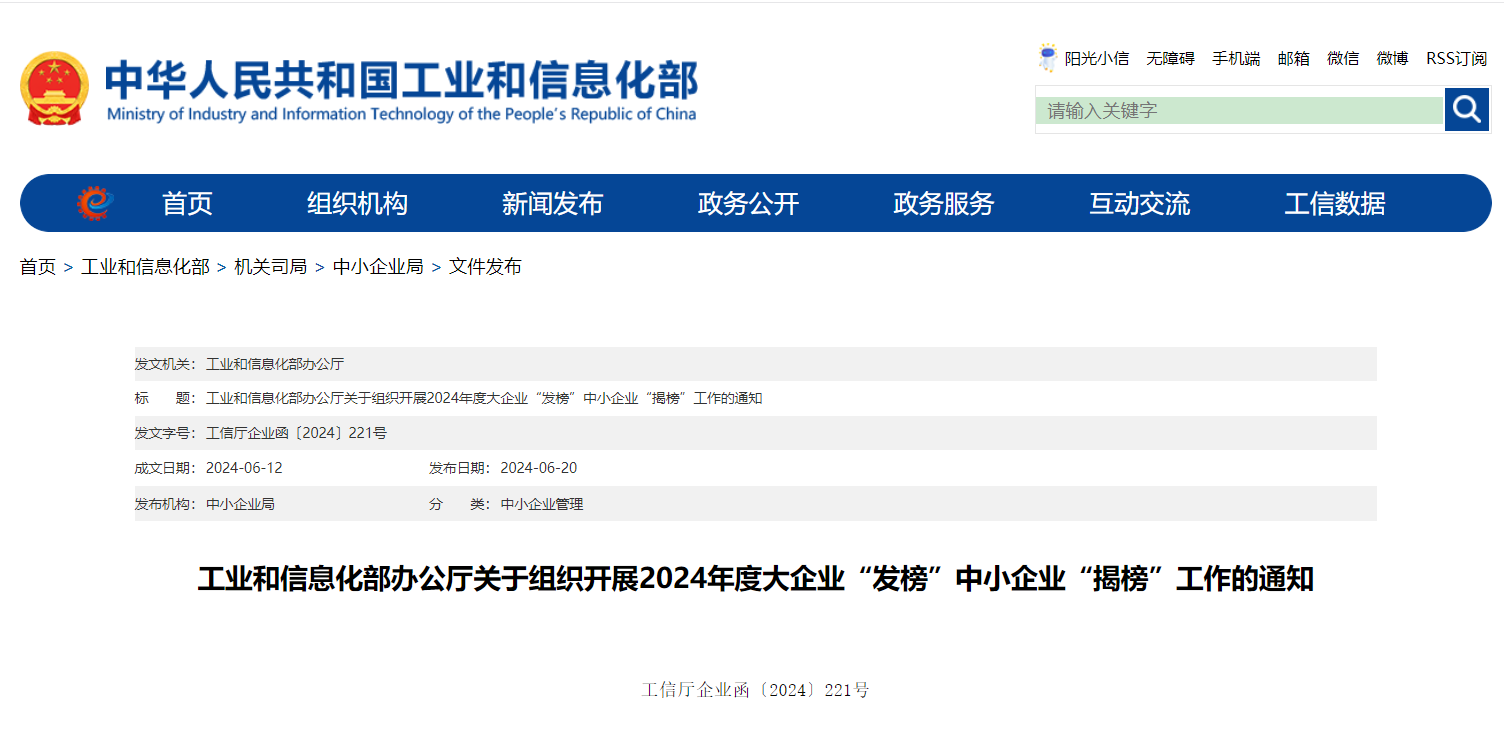Open the 组织机构 navigation menu

pyautogui.click(x=357, y=204)
